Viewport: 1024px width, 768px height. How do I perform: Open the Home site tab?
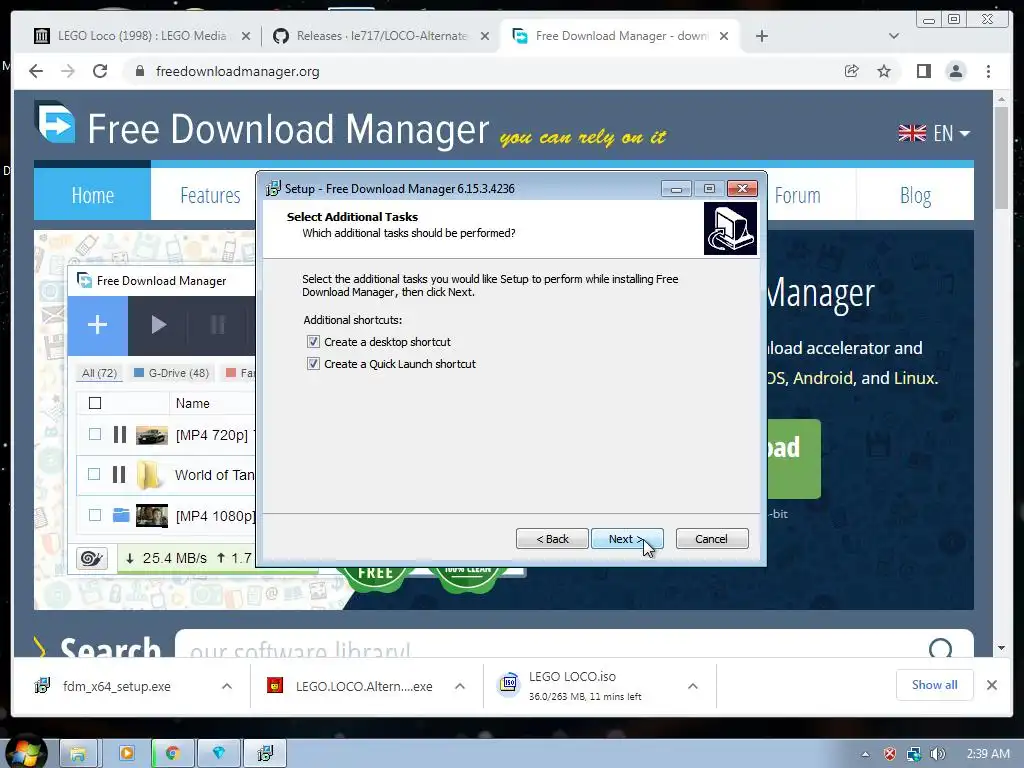coord(92,195)
